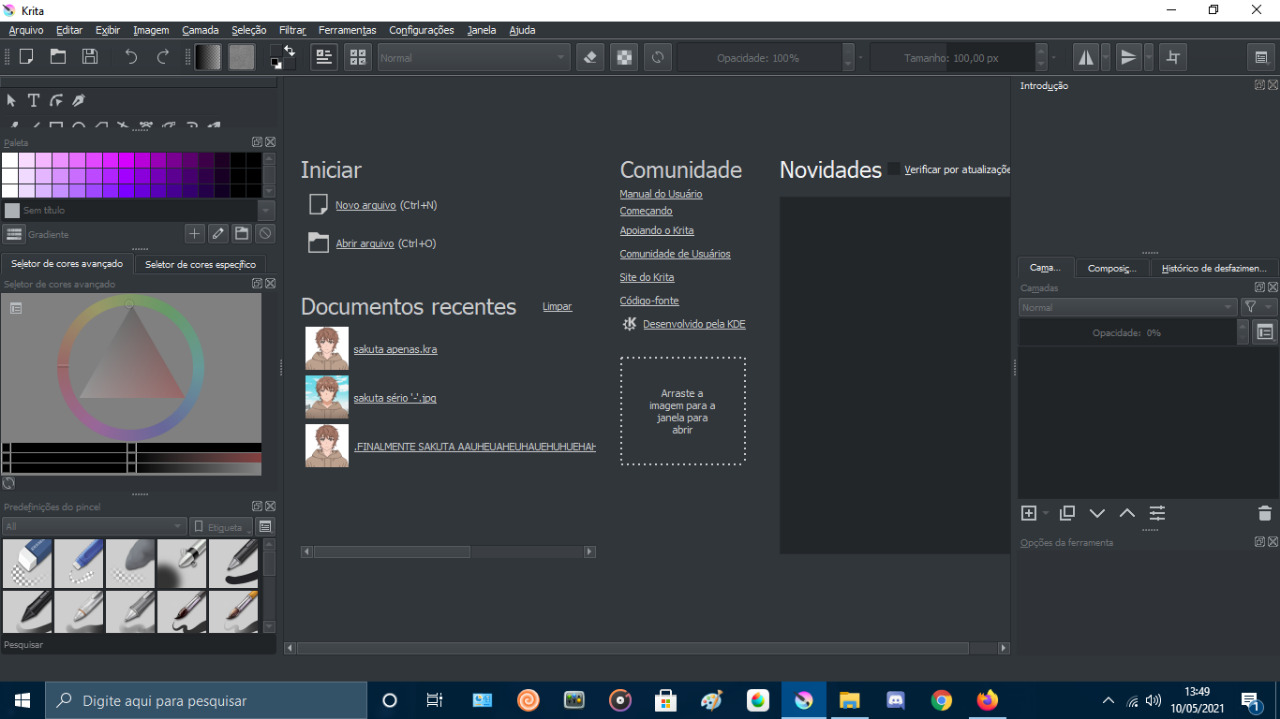Pick the white swatch in the palette's top row
The width and height of the screenshot is (1280, 719).
point(10,160)
